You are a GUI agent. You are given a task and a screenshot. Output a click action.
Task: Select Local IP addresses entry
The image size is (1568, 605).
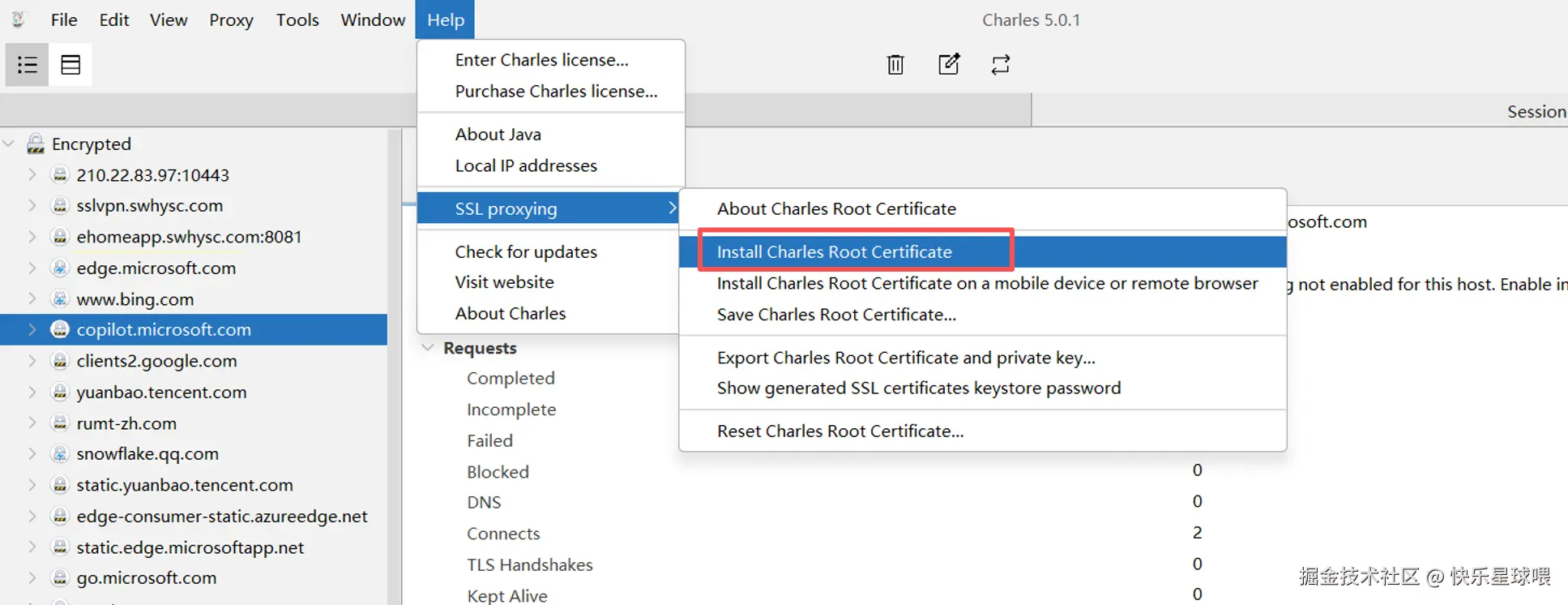551,165
